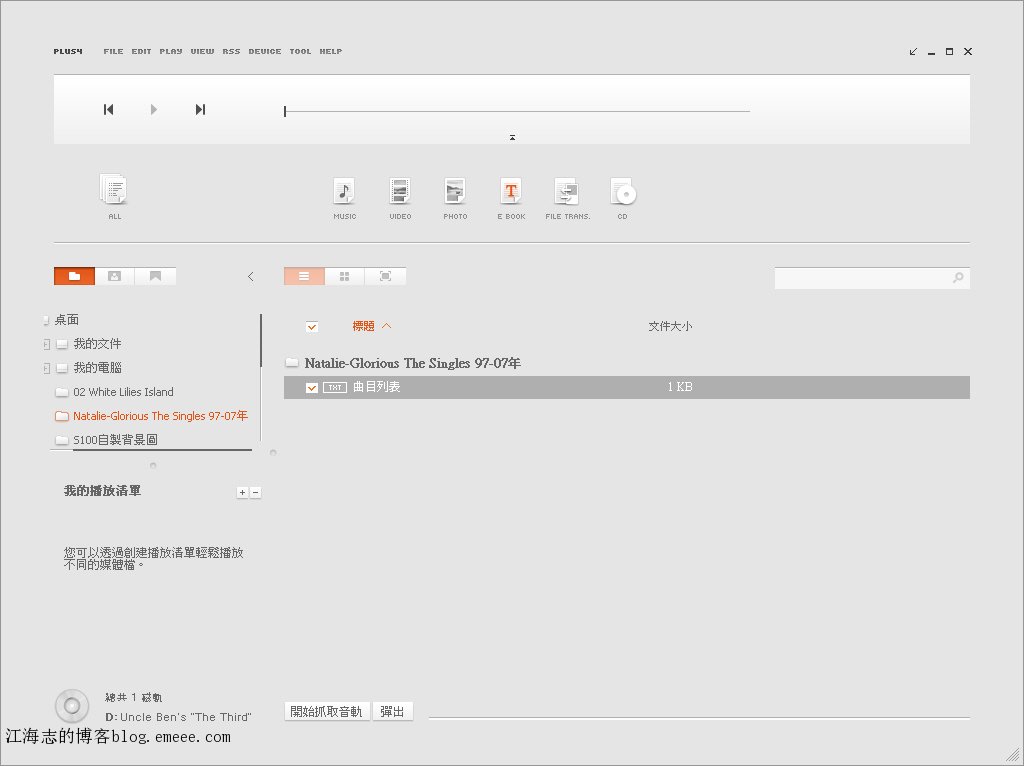Open the TOOL menu
This screenshot has width=1024, height=766.
(x=300, y=51)
